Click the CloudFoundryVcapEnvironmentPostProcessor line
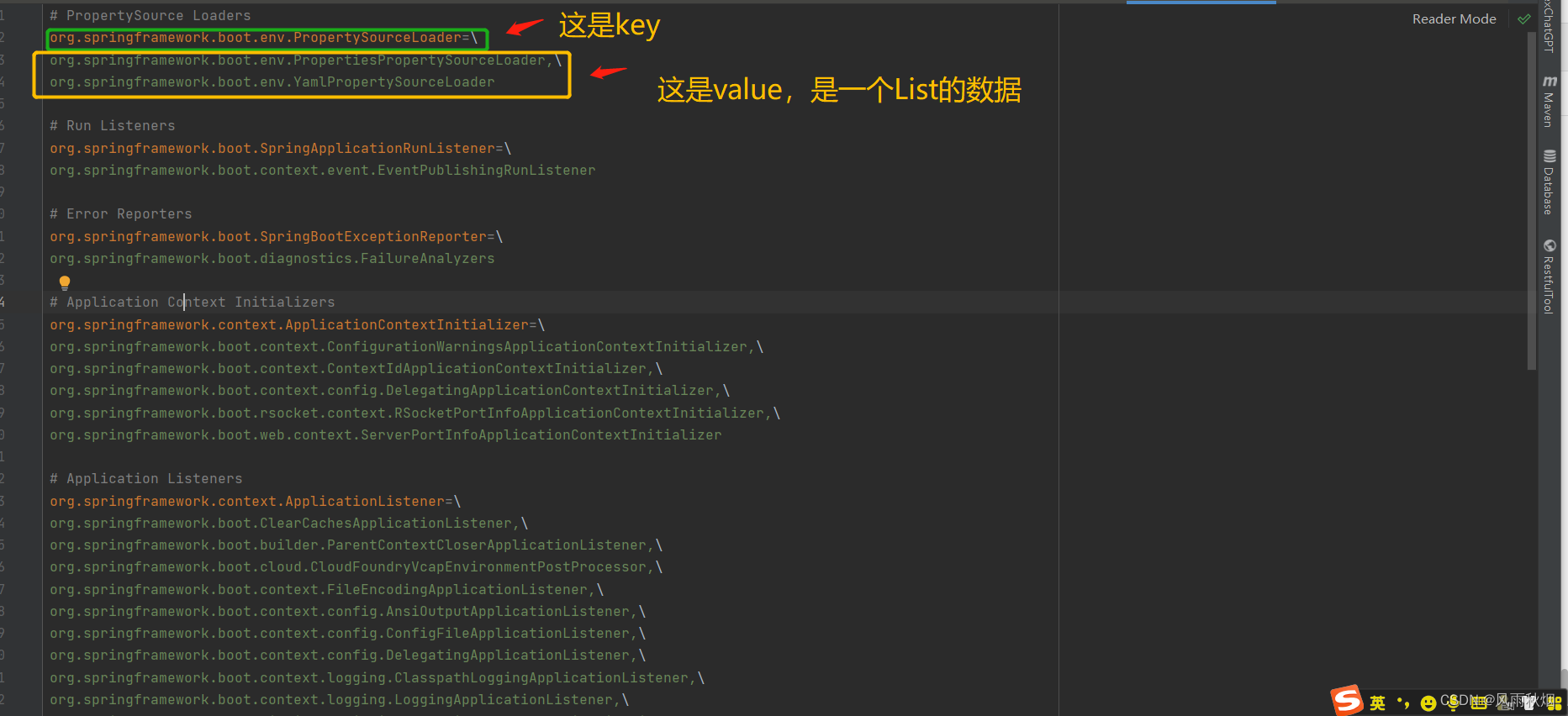 tap(356, 567)
